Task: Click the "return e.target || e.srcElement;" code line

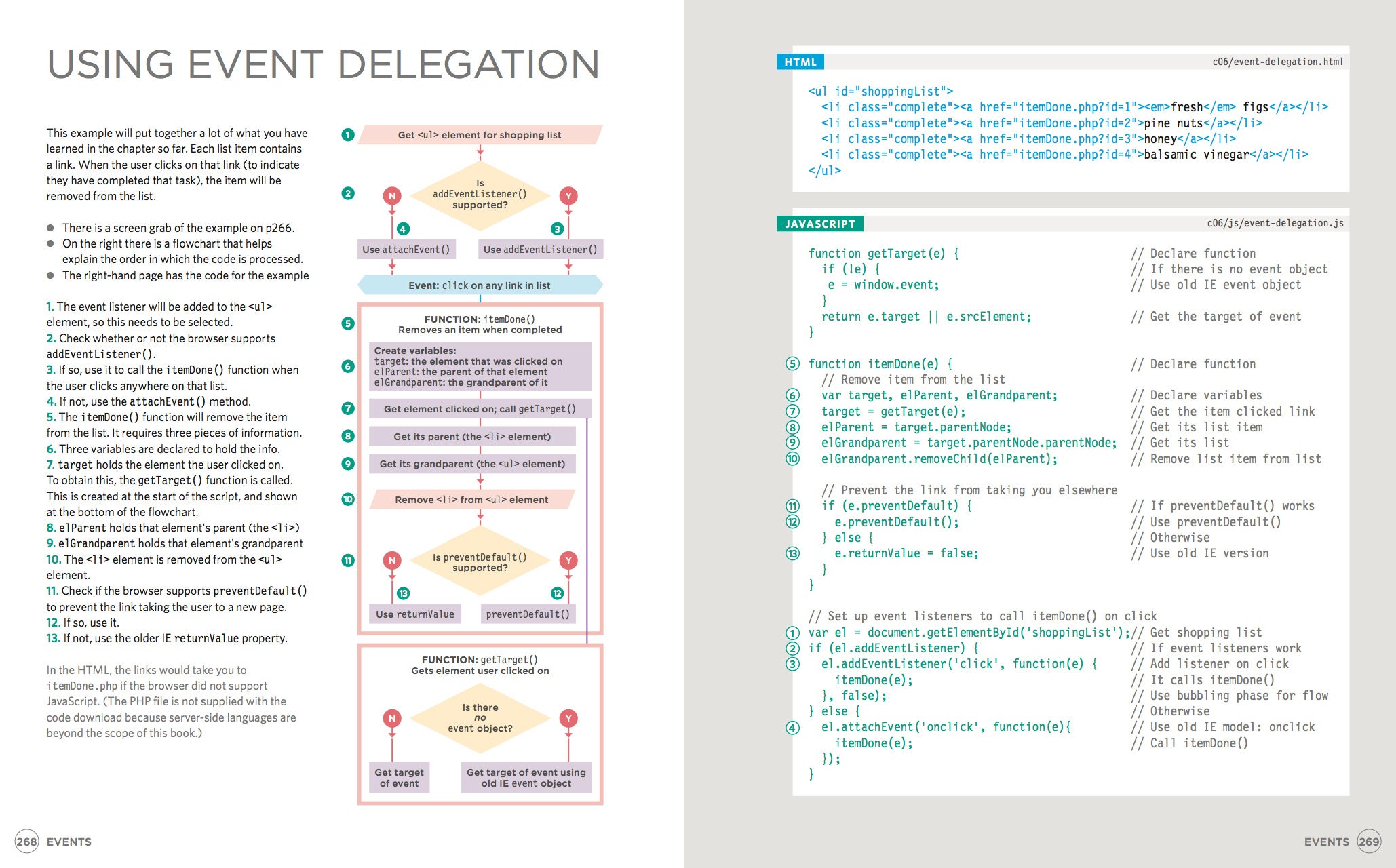Action: 926,317
